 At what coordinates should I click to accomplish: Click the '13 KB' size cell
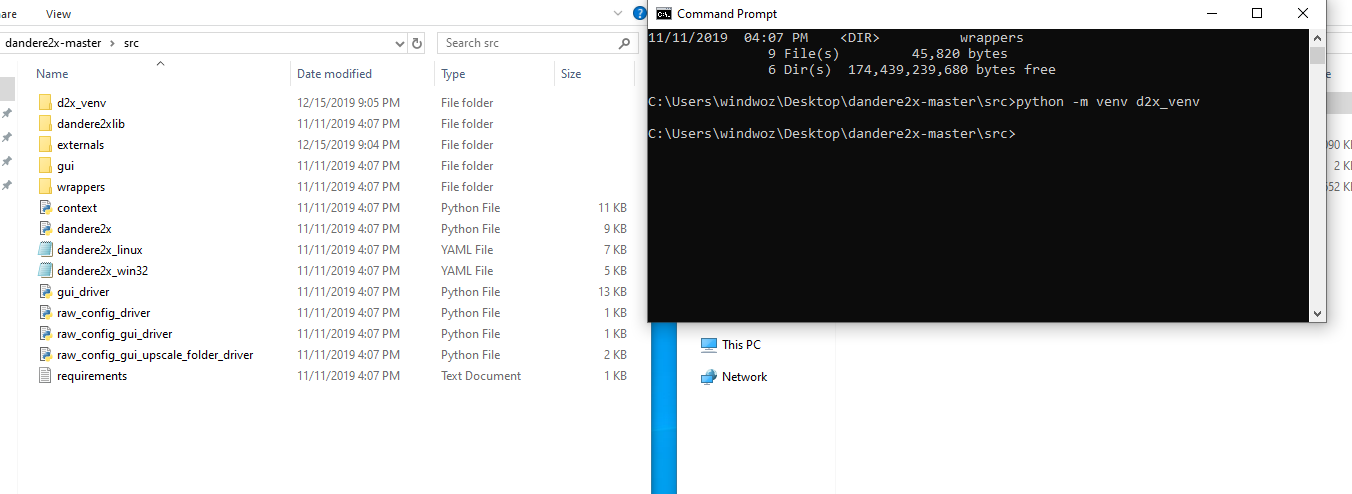[610, 292]
